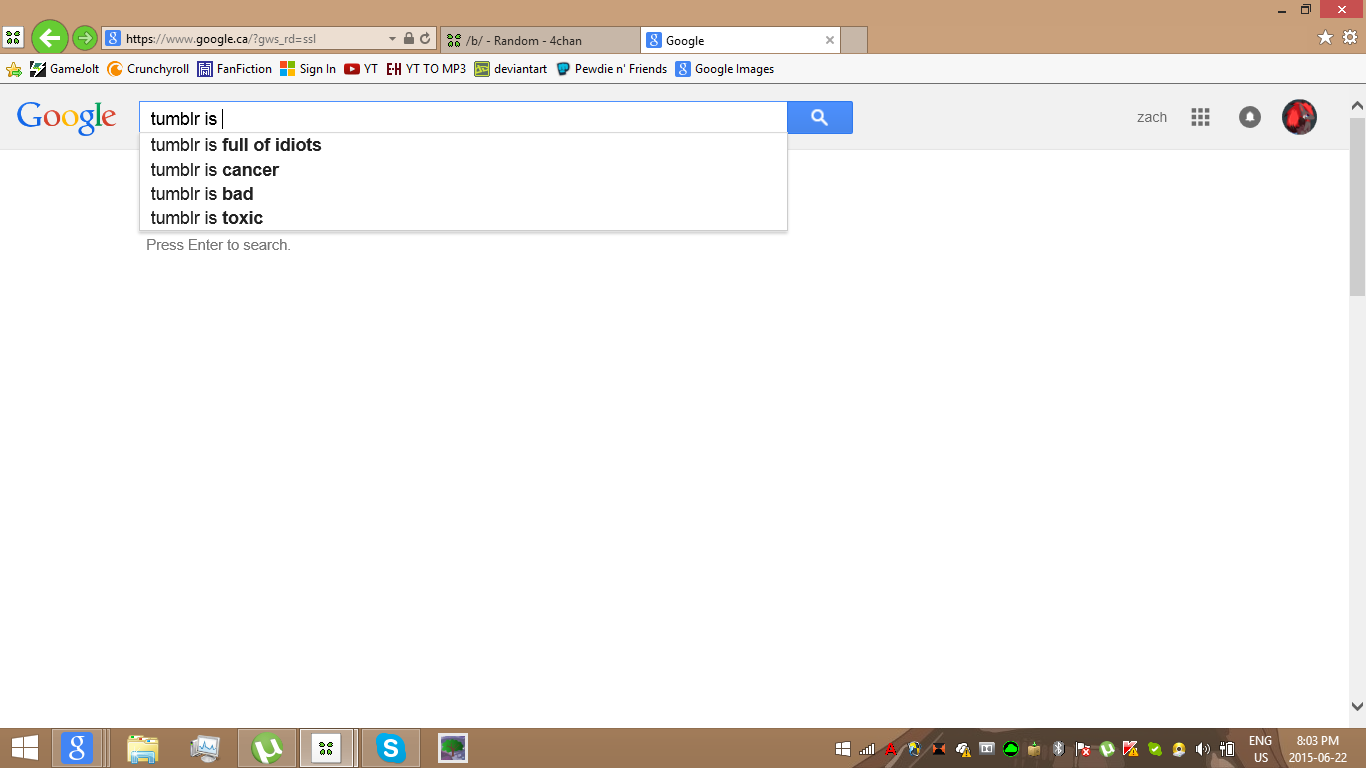Open the Crunchyroll bookmark
The image size is (1366, 768).
[x=148, y=69]
